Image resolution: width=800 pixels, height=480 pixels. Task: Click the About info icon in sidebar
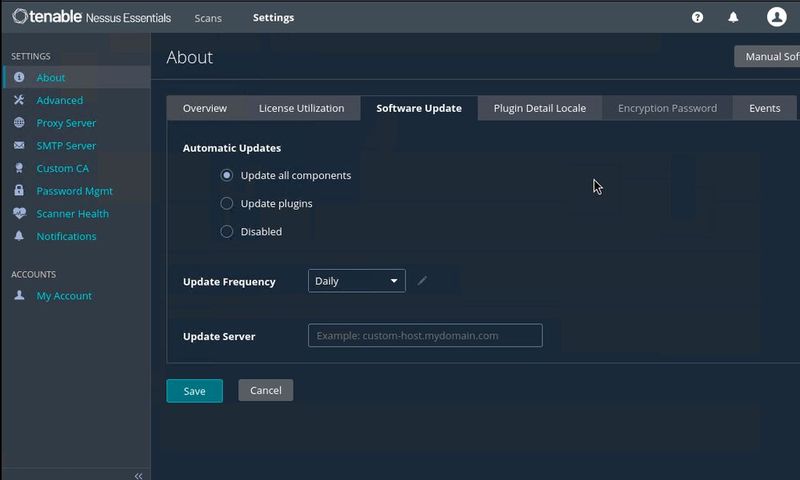pos(19,77)
